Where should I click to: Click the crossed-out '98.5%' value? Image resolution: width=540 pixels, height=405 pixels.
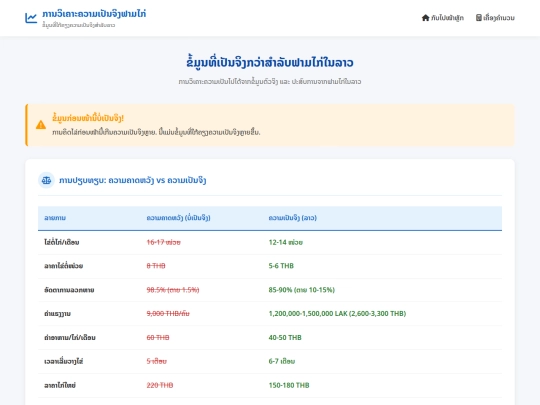pyautogui.click(x=173, y=290)
